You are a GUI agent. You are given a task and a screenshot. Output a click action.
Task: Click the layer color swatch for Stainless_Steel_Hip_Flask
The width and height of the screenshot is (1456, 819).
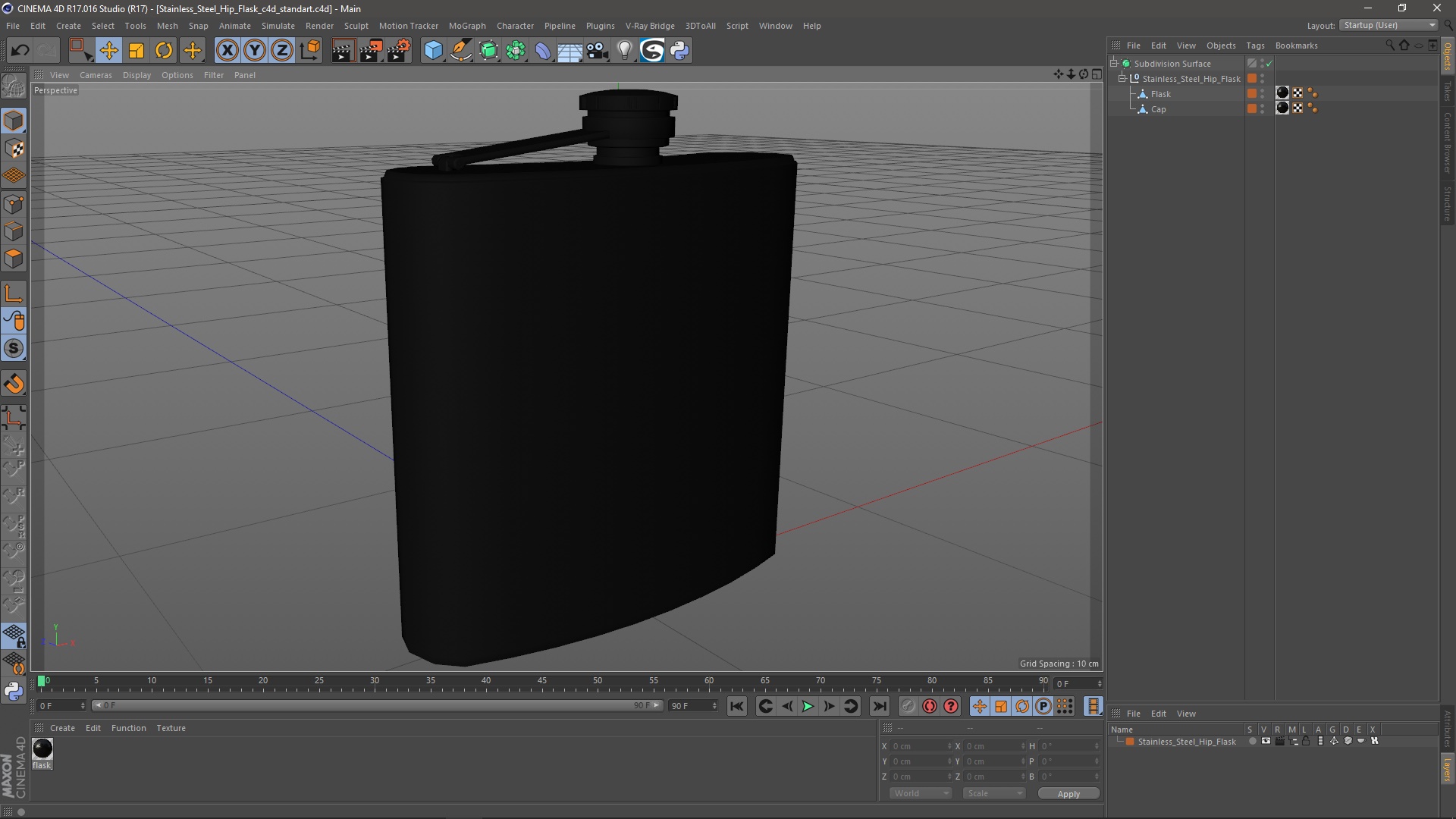coord(1130,742)
